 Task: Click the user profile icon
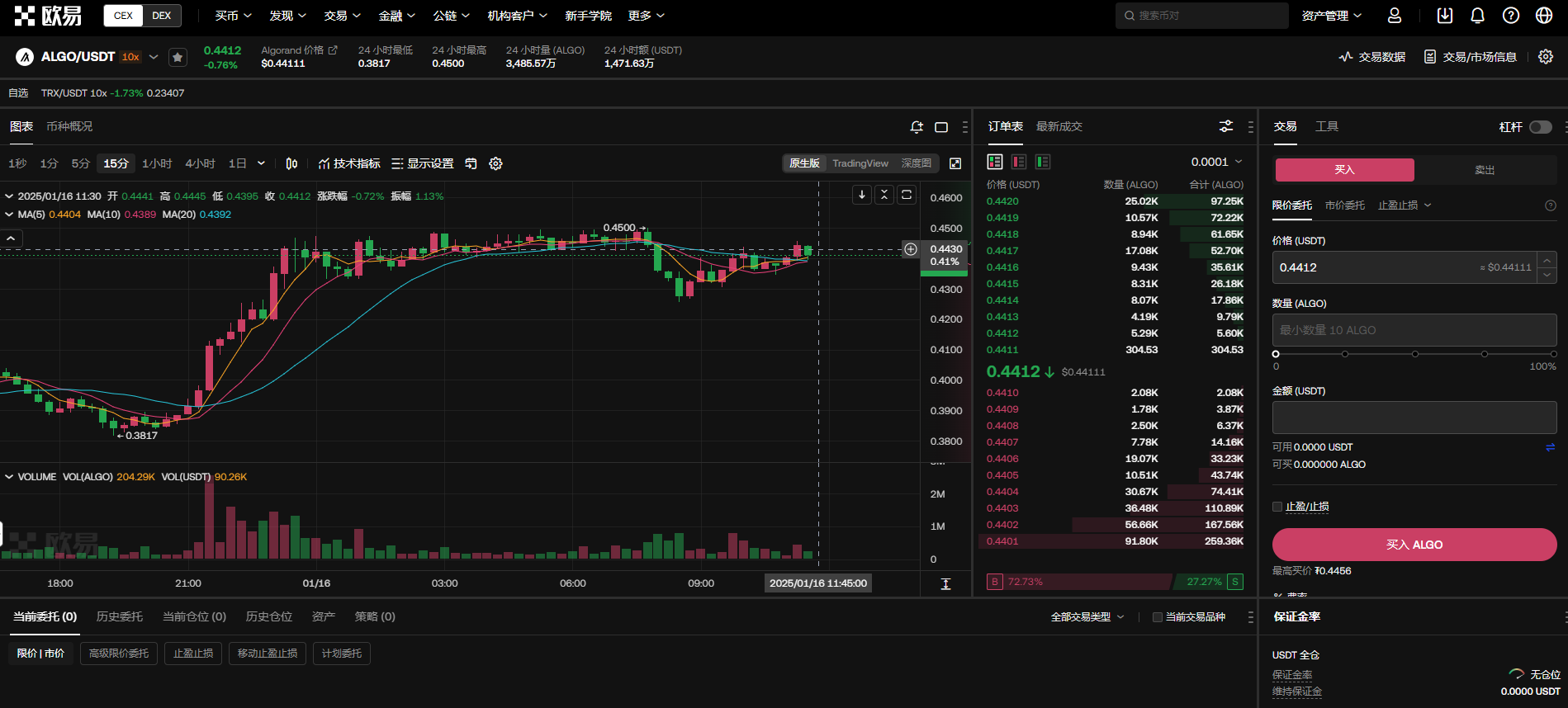click(x=1394, y=16)
